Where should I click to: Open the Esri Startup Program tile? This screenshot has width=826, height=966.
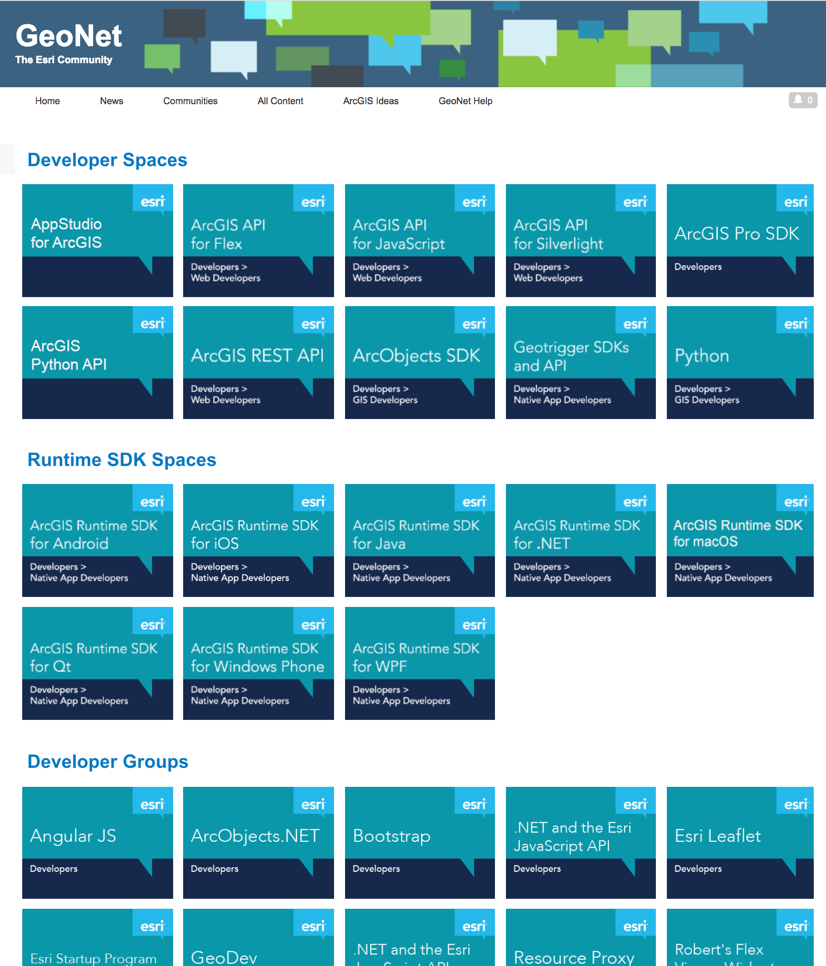tap(97, 938)
